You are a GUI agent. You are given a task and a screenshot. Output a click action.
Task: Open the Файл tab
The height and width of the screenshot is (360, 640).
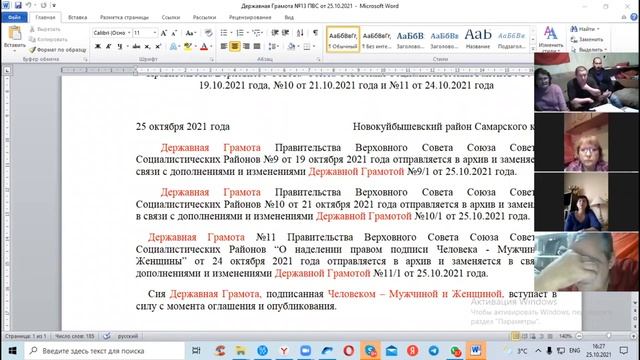pos(14,17)
